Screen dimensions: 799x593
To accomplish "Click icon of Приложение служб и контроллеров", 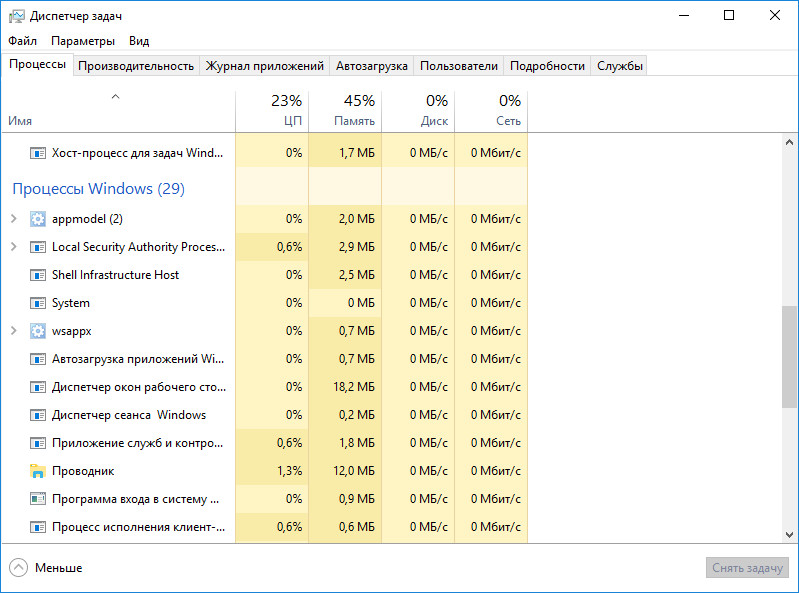I will point(38,443).
